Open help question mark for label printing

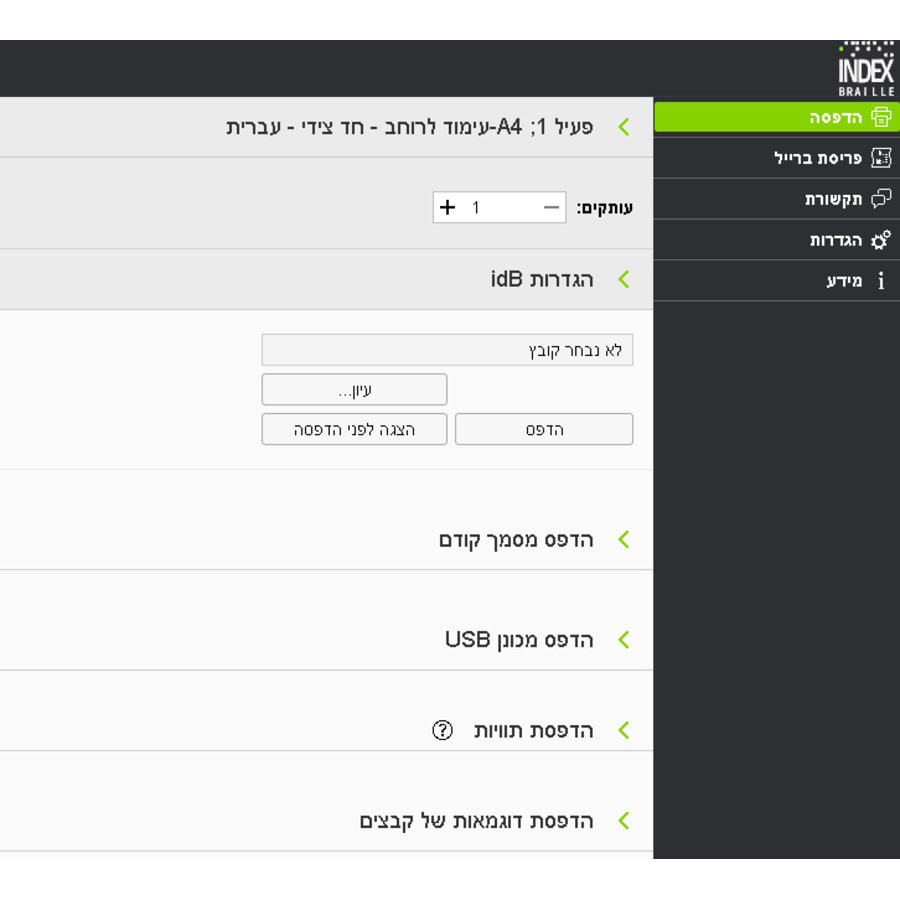[443, 730]
